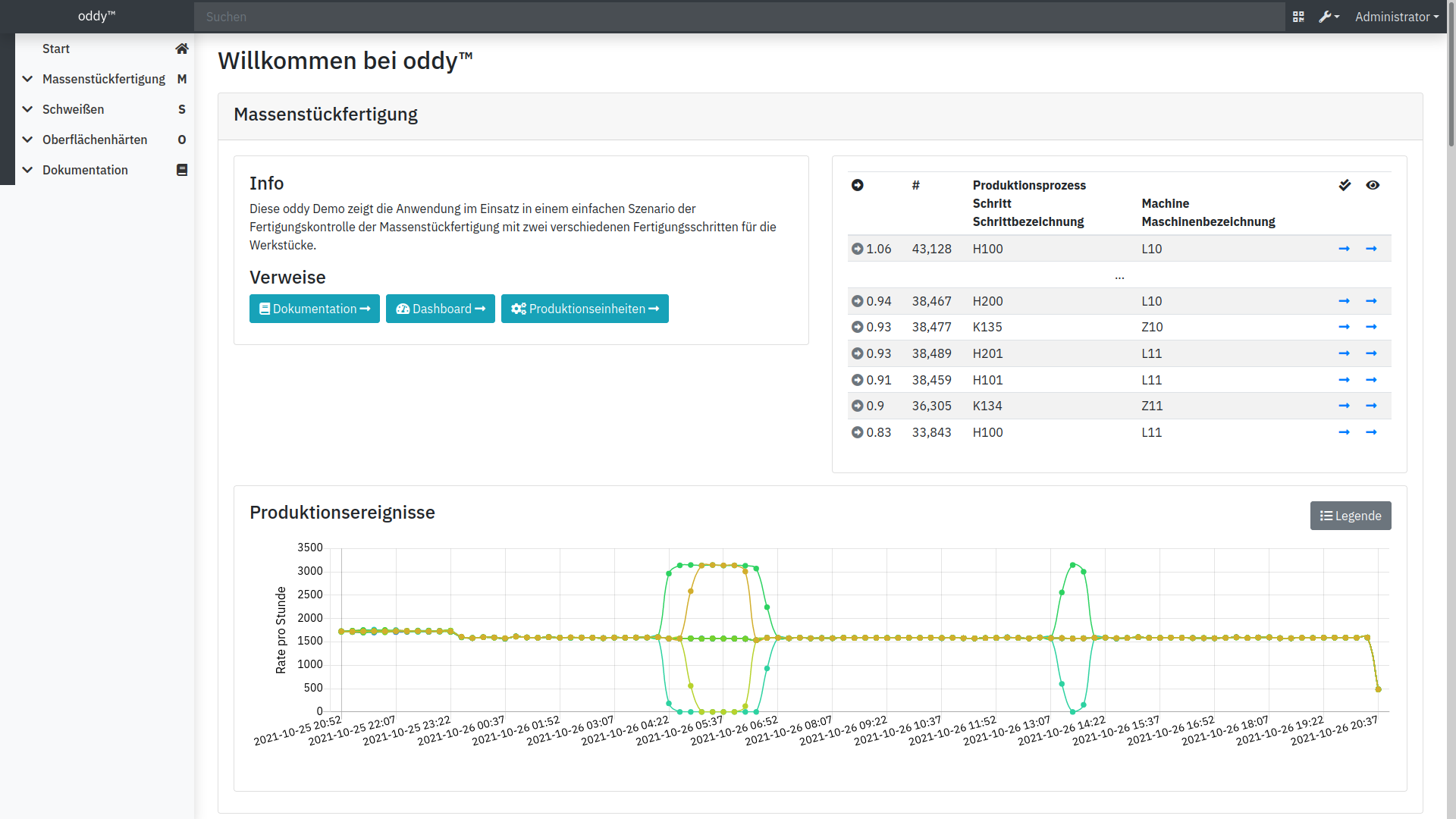Toggle the chart Legende button
This screenshot has height=819, width=1456.
[1350, 516]
